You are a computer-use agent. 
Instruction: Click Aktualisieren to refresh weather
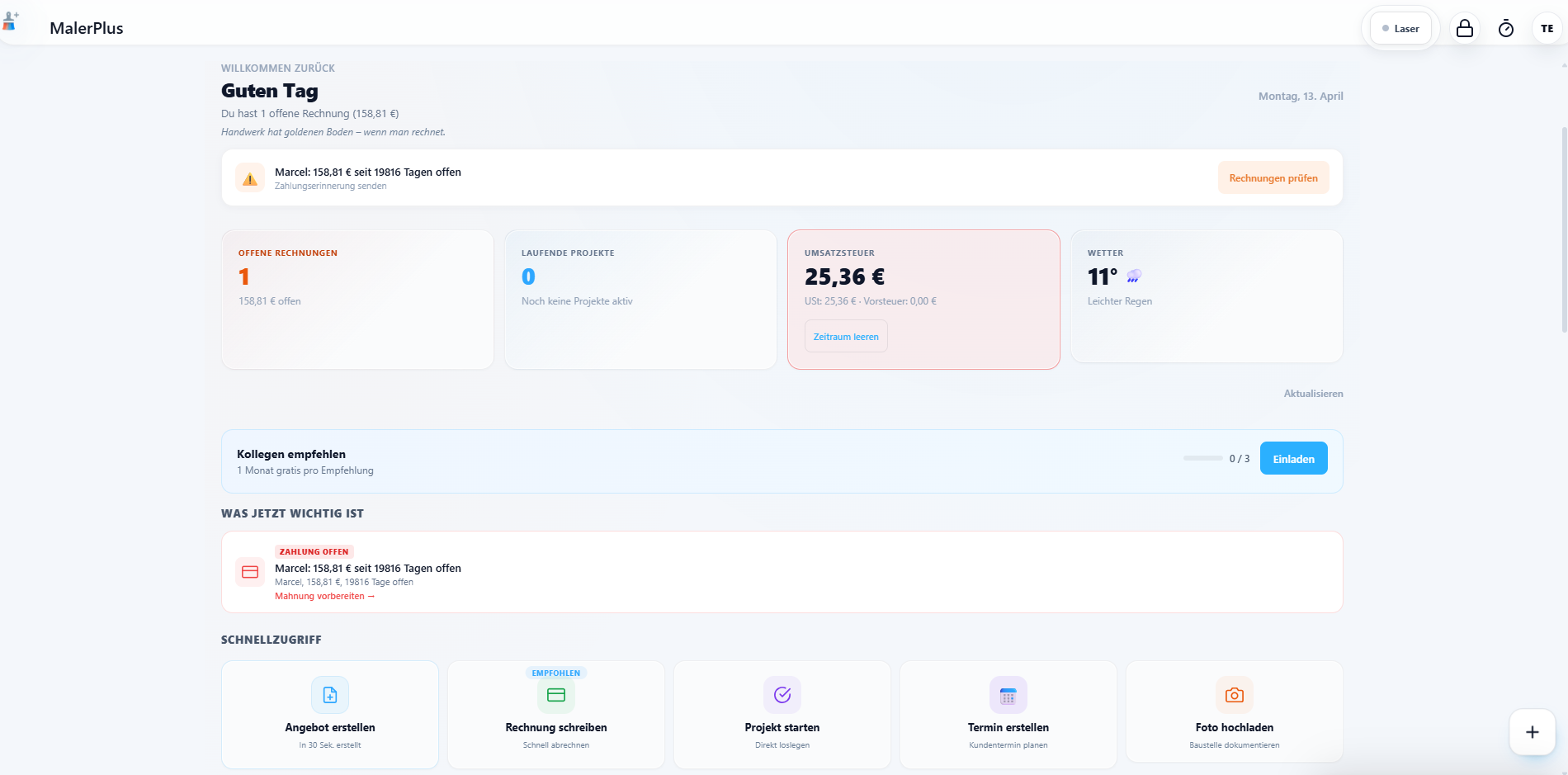tap(1313, 394)
